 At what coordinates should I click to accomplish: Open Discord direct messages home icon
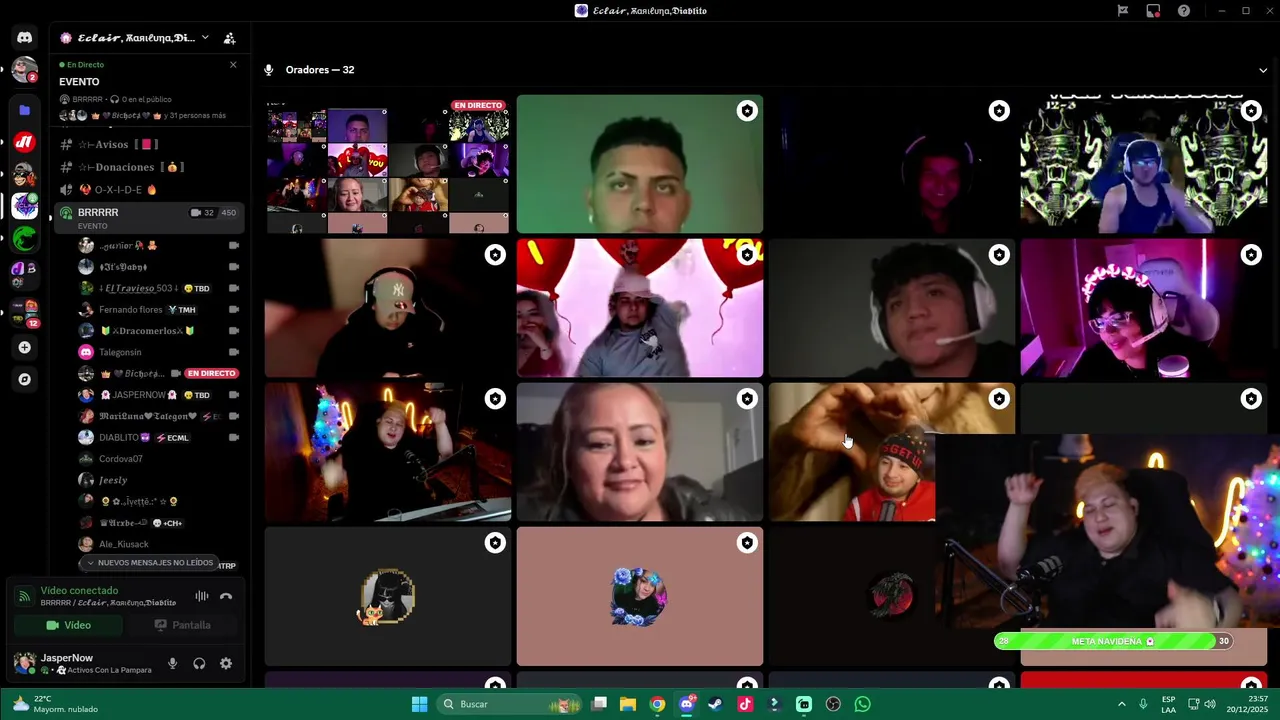click(x=25, y=37)
